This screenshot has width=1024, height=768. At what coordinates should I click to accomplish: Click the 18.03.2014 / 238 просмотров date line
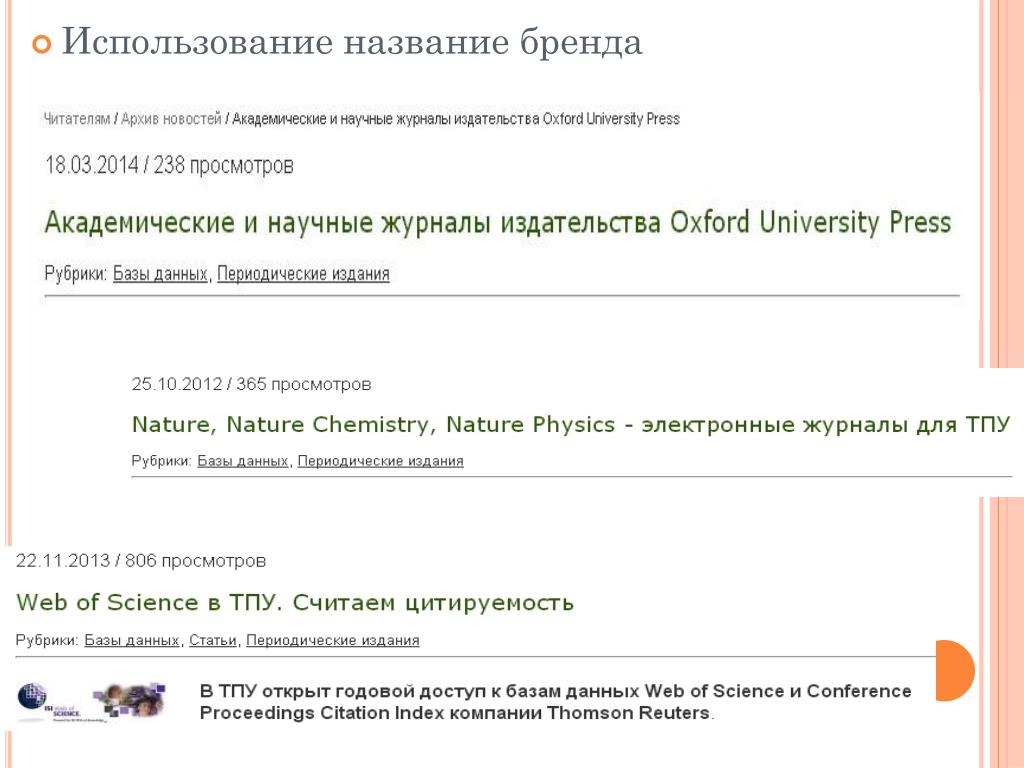(169, 165)
